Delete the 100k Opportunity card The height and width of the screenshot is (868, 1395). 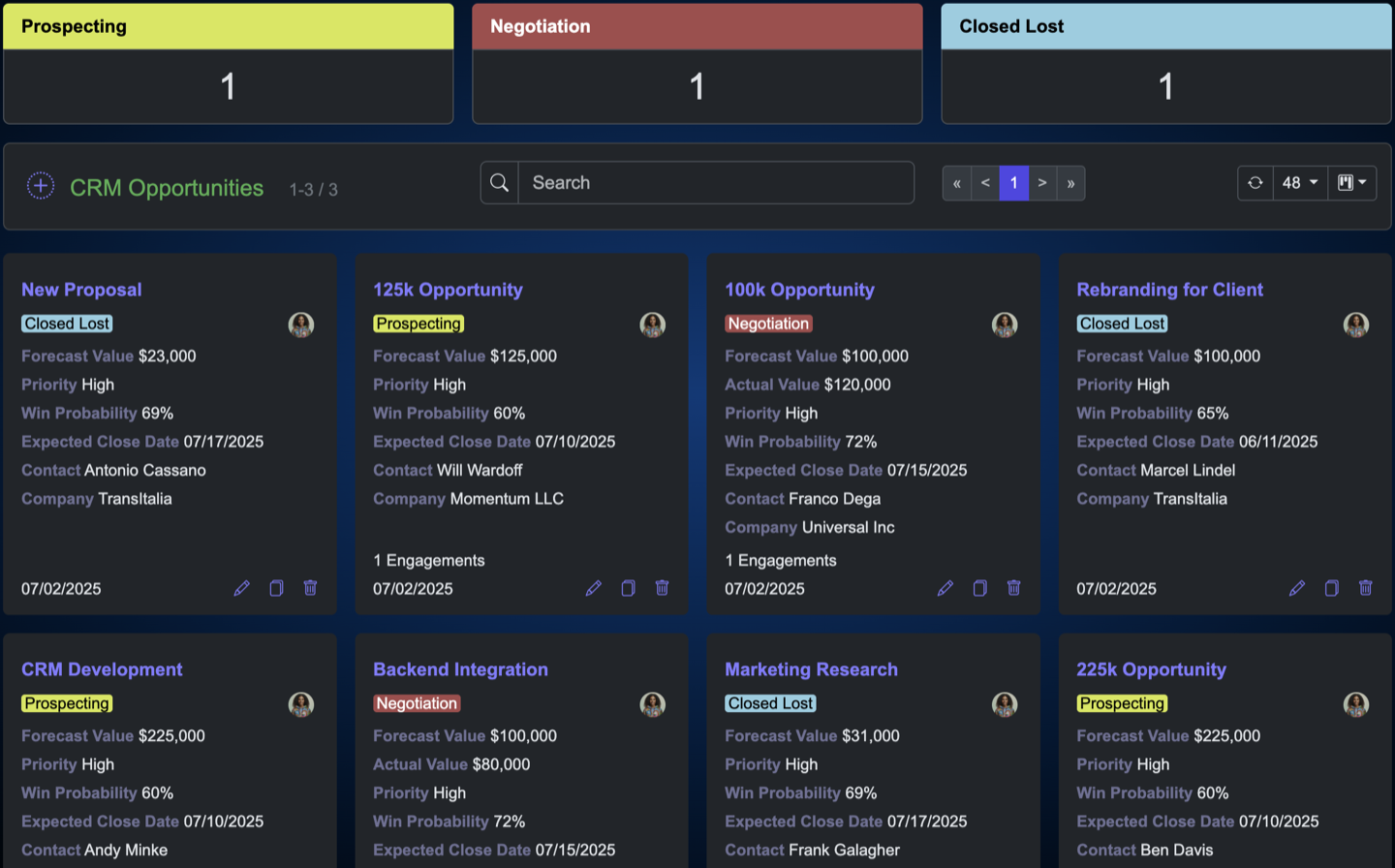pos(1013,588)
